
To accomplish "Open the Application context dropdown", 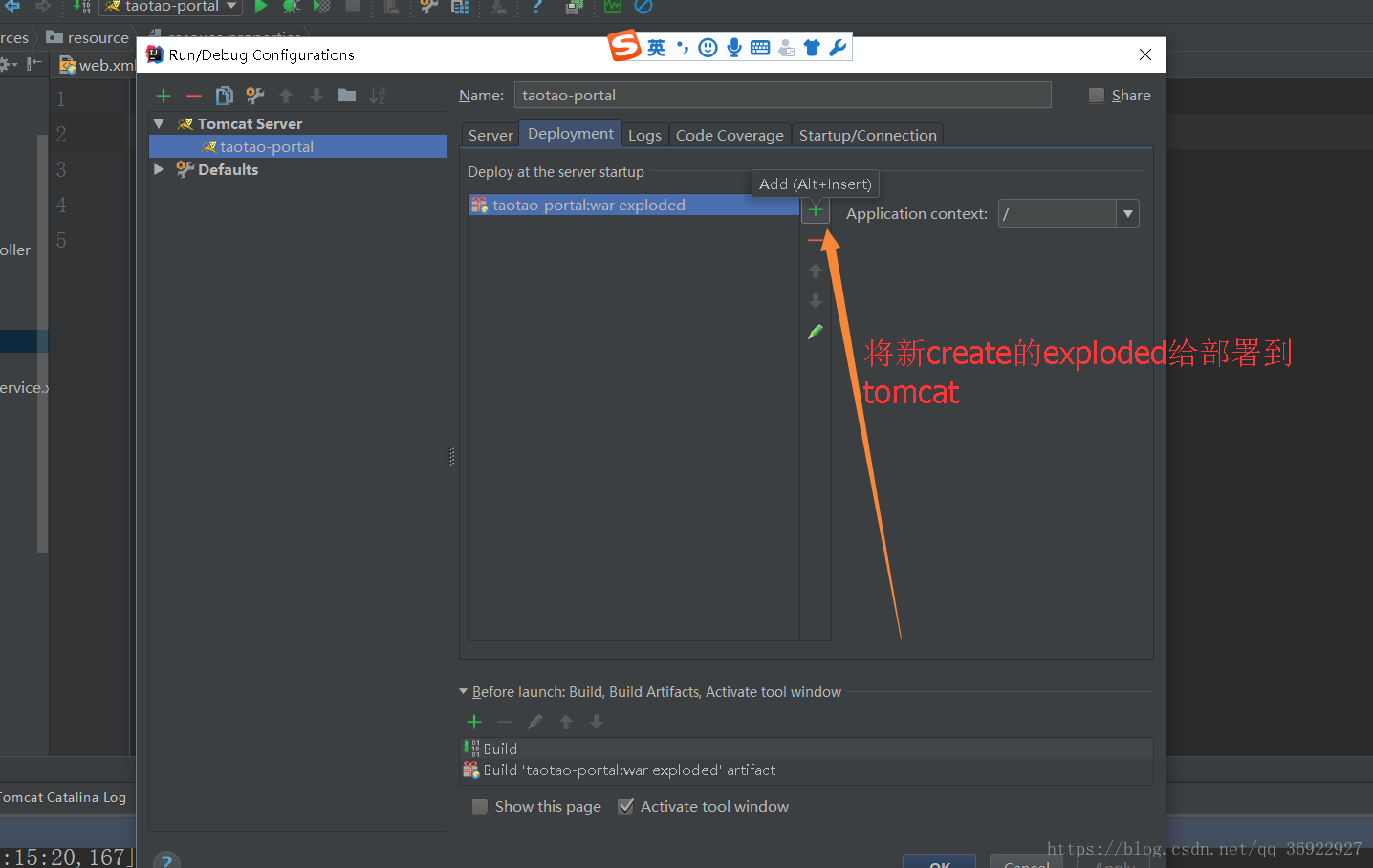I will [1128, 213].
